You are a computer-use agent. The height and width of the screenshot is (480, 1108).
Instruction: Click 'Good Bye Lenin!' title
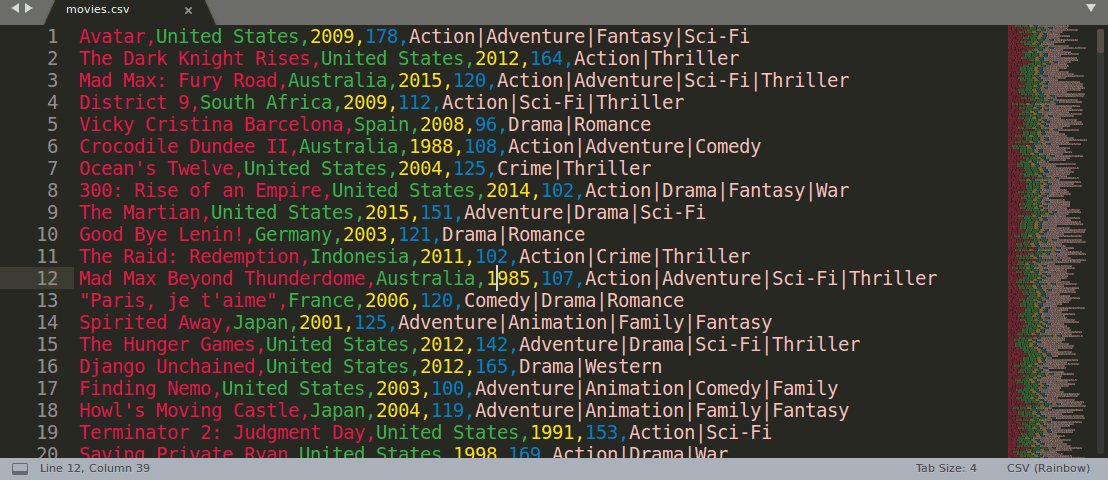(162, 235)
